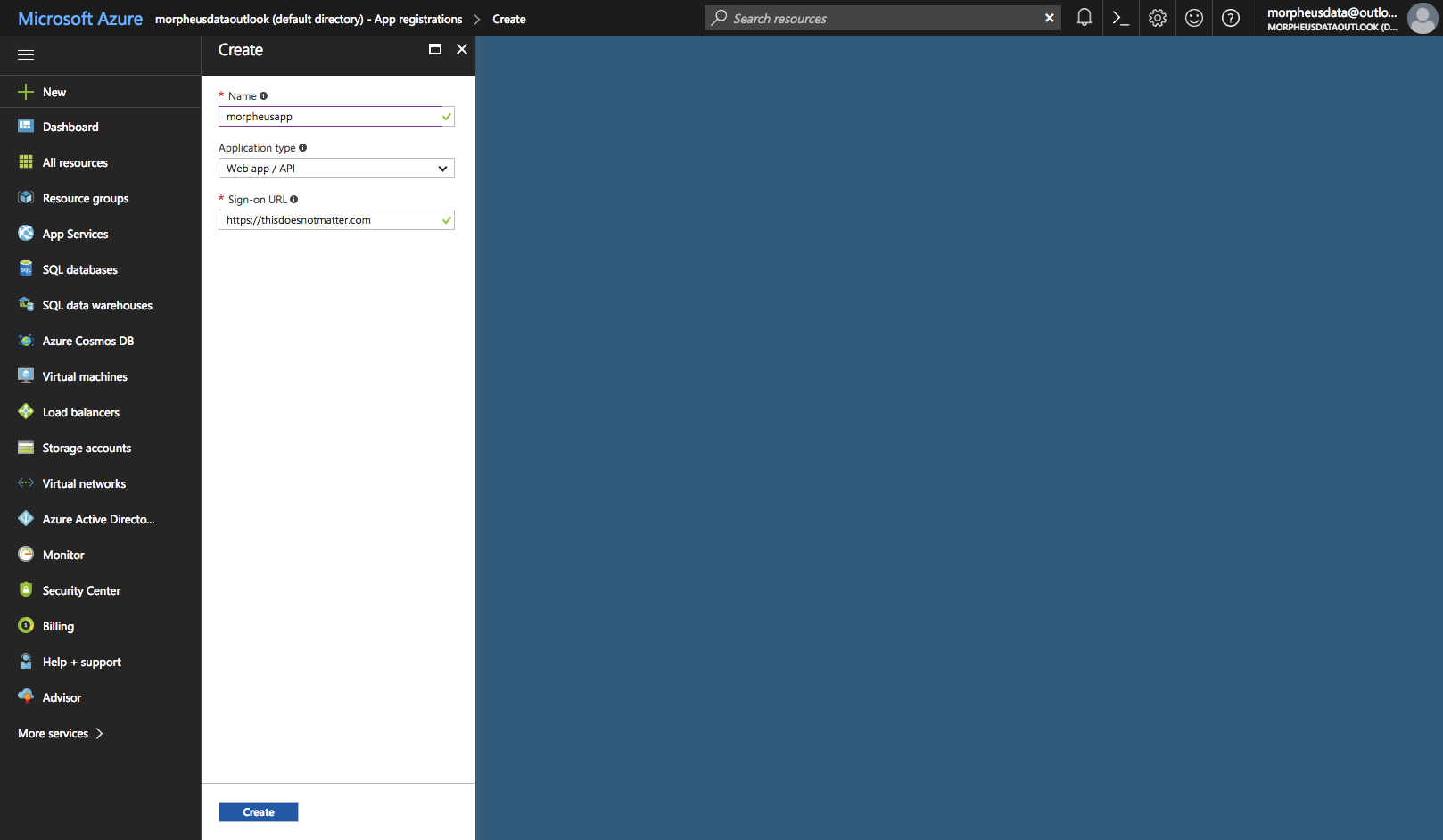Click the Billing menu label
Screen dimensions: 1443x840
coord(58,627)
